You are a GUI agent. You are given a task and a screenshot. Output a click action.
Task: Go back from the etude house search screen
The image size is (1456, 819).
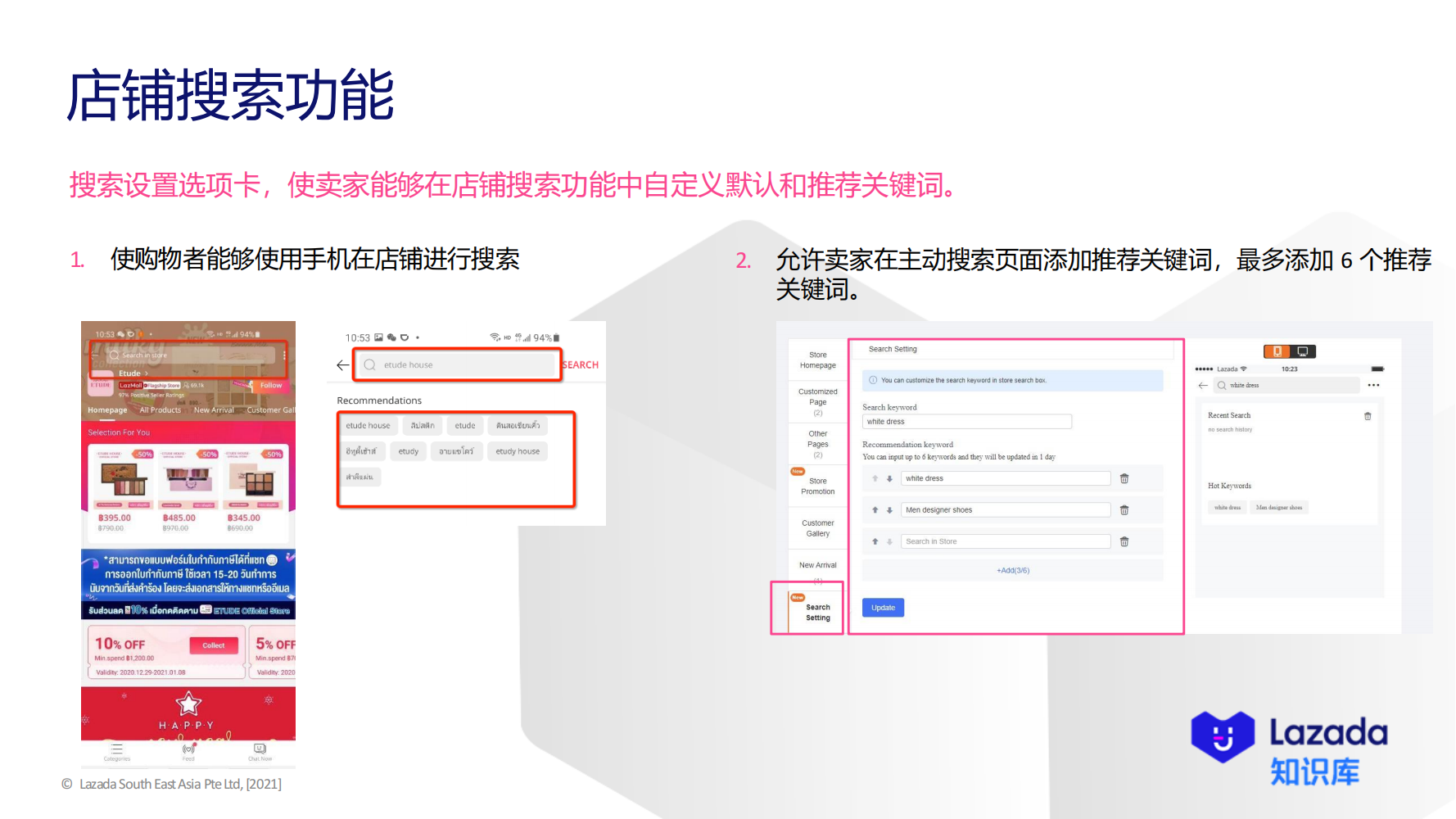(x=342, y=365)
